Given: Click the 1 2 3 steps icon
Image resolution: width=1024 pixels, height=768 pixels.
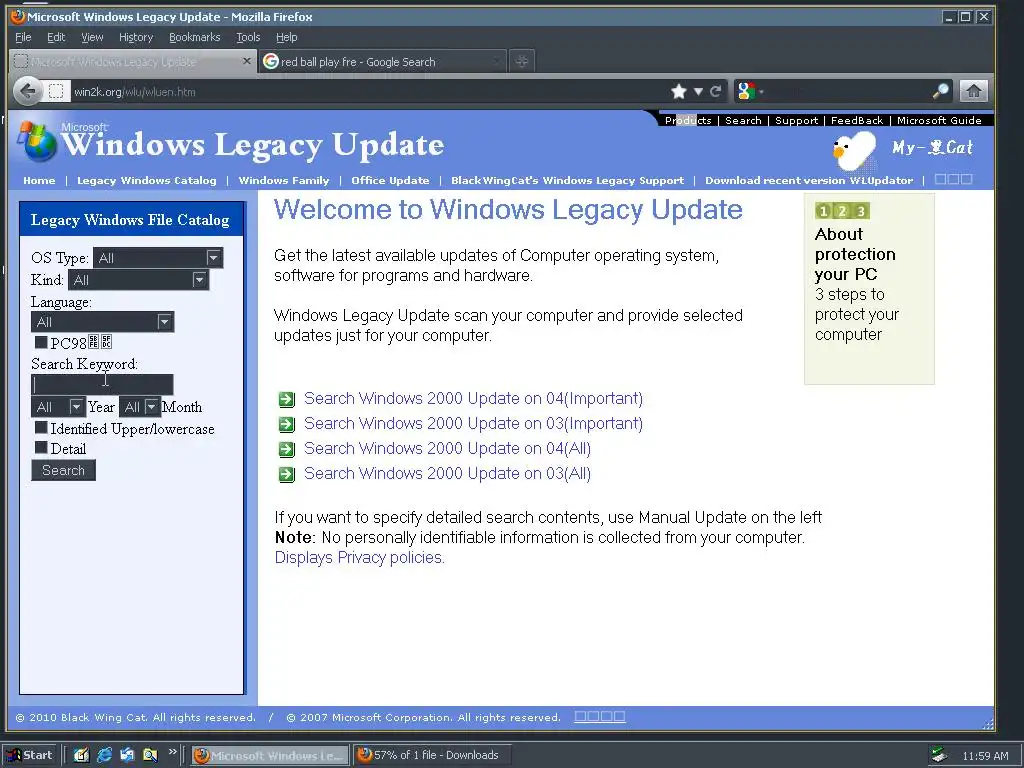Looking at the screenshot, I should pos(842,211).
